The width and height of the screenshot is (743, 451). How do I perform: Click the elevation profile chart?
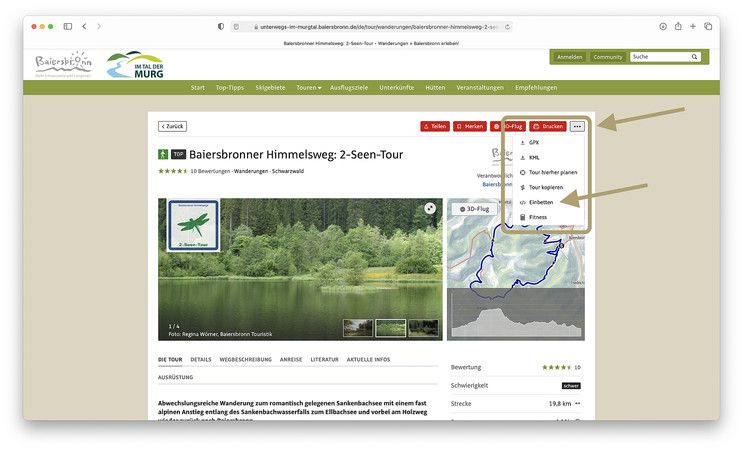click(x=516, y=315)
